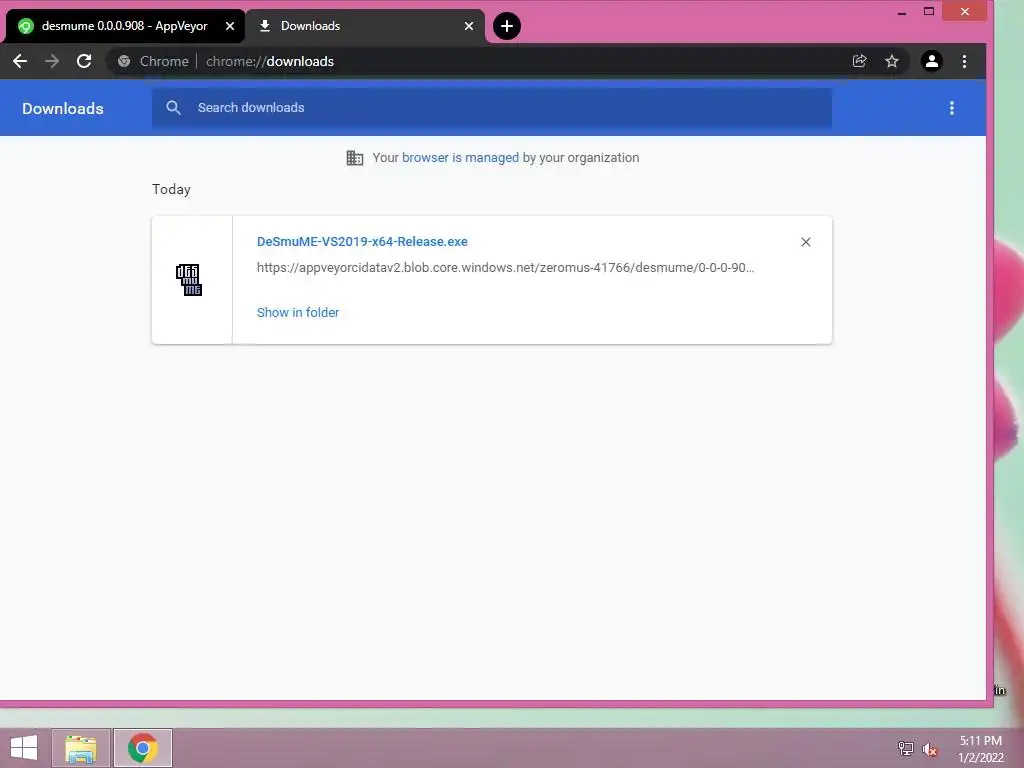Click the Today date label

pos(171,189)
